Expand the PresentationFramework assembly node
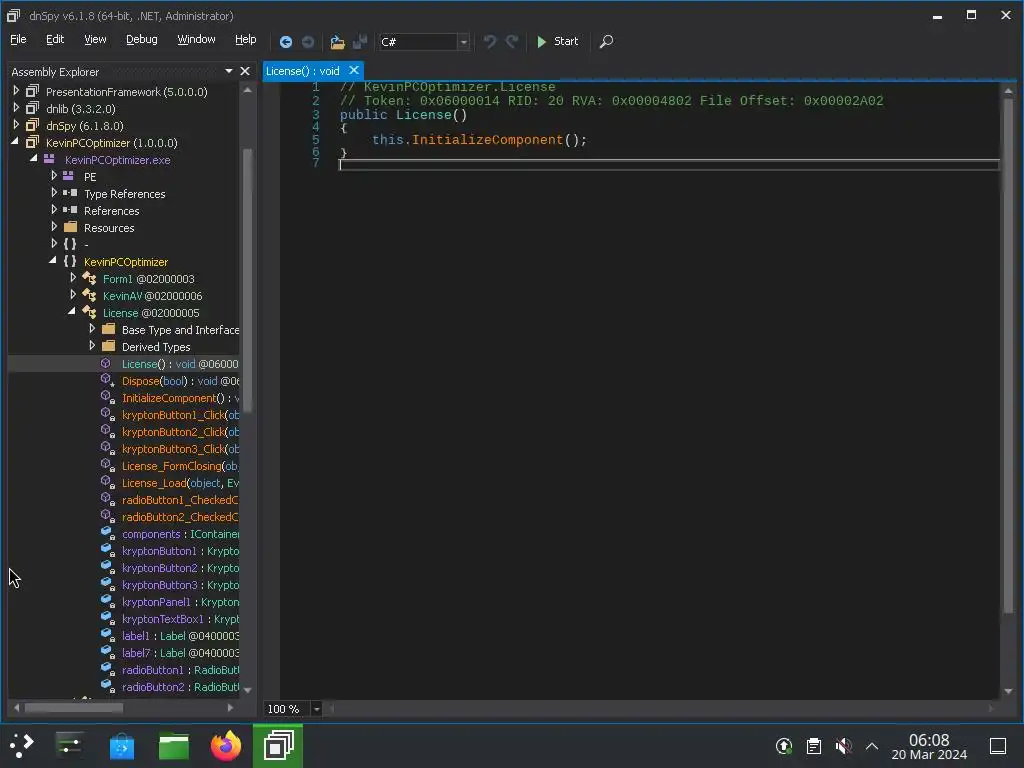 tap(16, 91)
